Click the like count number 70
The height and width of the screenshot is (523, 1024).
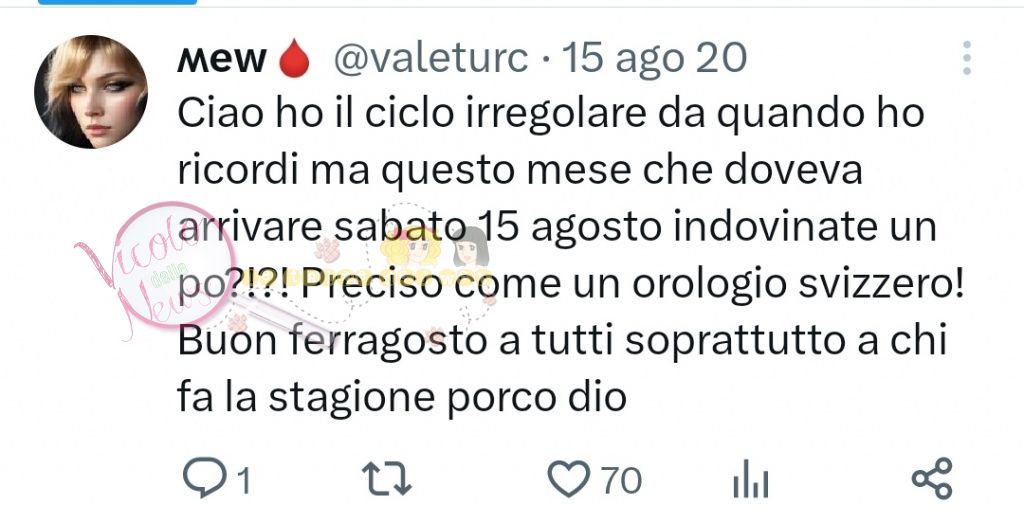pyautogui.click(x=622, y=481)
